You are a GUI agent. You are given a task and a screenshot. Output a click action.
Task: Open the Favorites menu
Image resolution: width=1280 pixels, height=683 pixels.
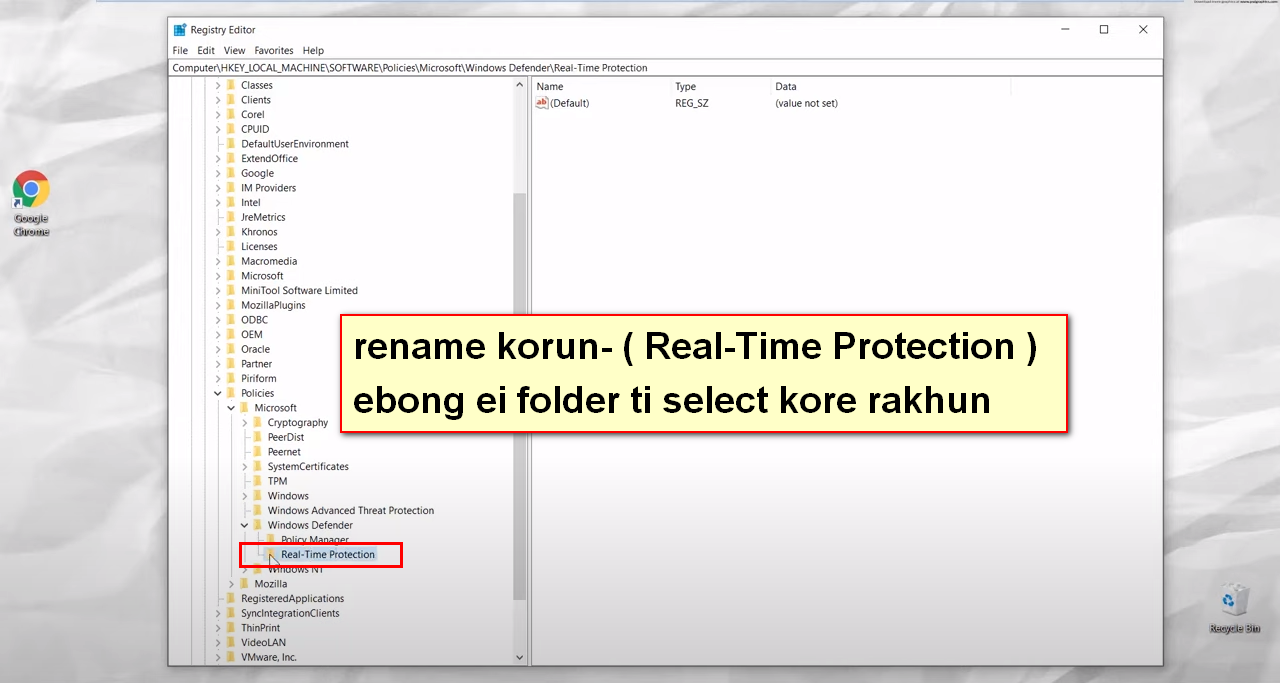(x=274, y=50)
